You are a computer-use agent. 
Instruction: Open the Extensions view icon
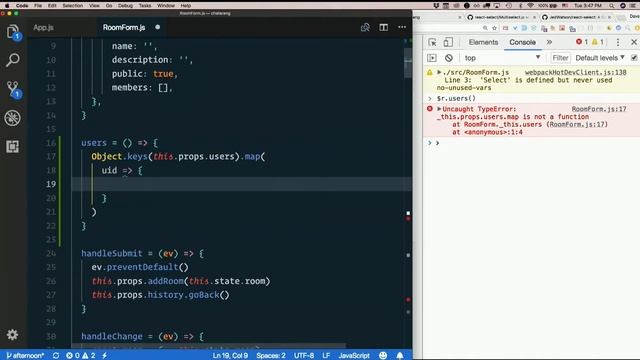tap(13, 147)
